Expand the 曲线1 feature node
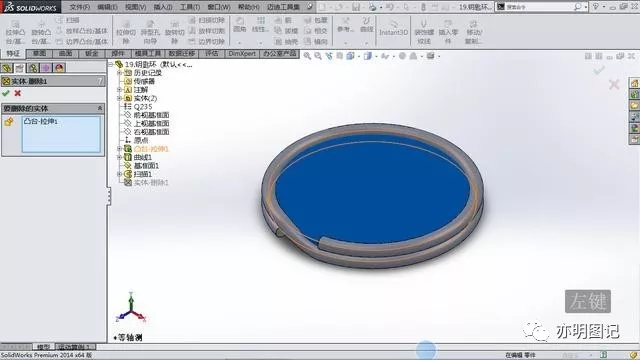Screen dimensions: 640x360 (x=120, y=157)
